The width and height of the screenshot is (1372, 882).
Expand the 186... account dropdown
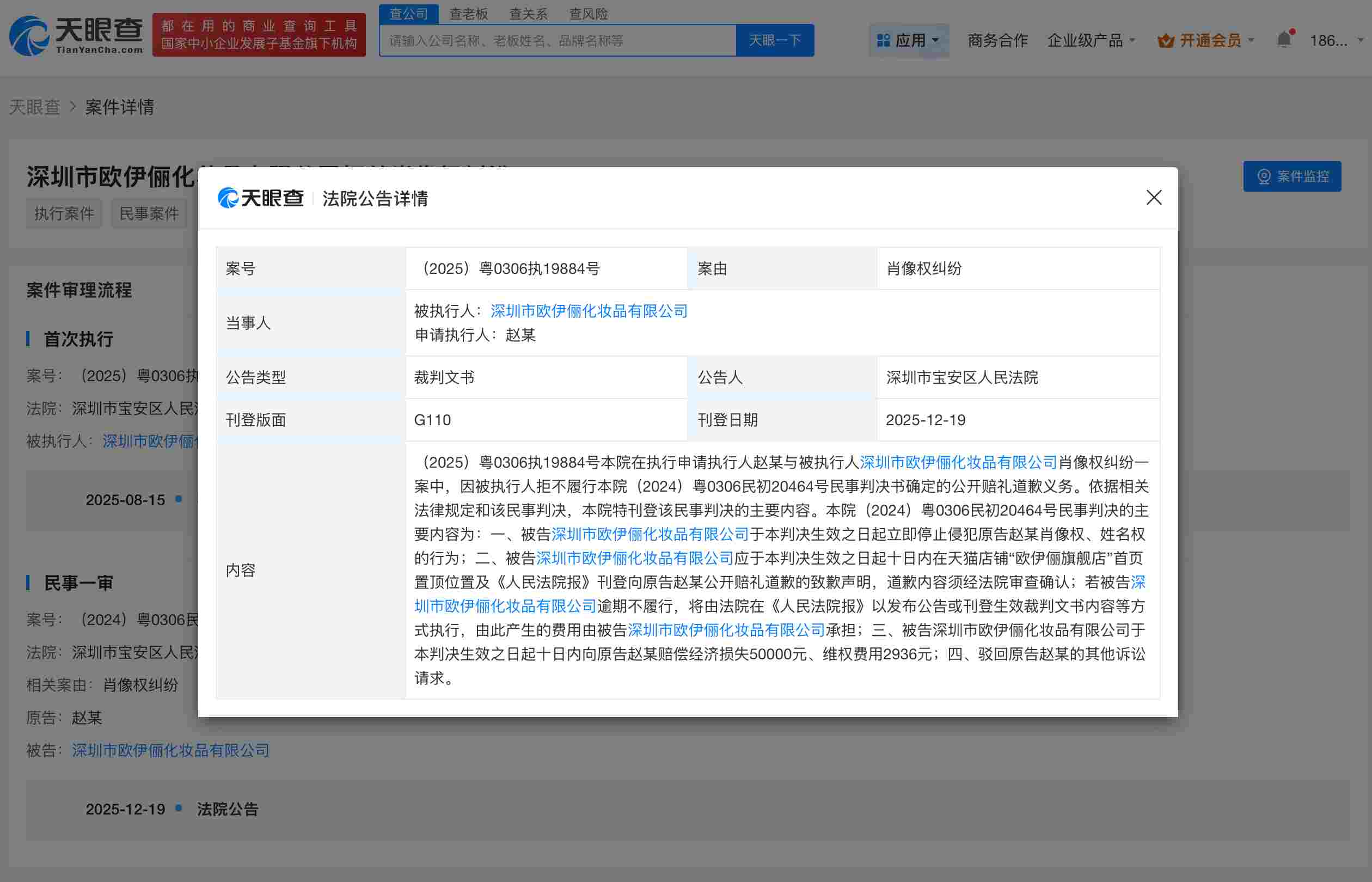click(1334, 40)
